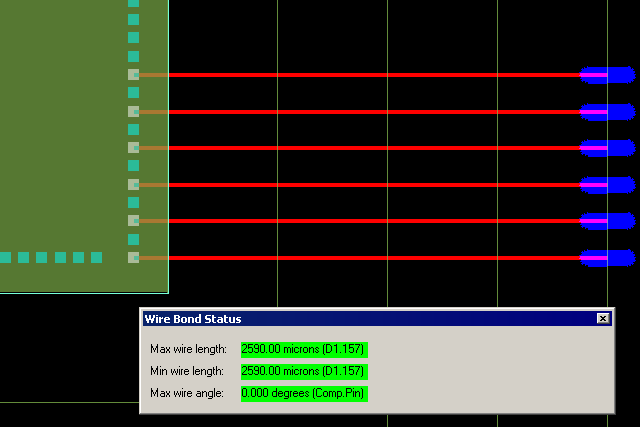
Task: Select the fourth blue bond finger from top
Action: click(x=608, y=185)
